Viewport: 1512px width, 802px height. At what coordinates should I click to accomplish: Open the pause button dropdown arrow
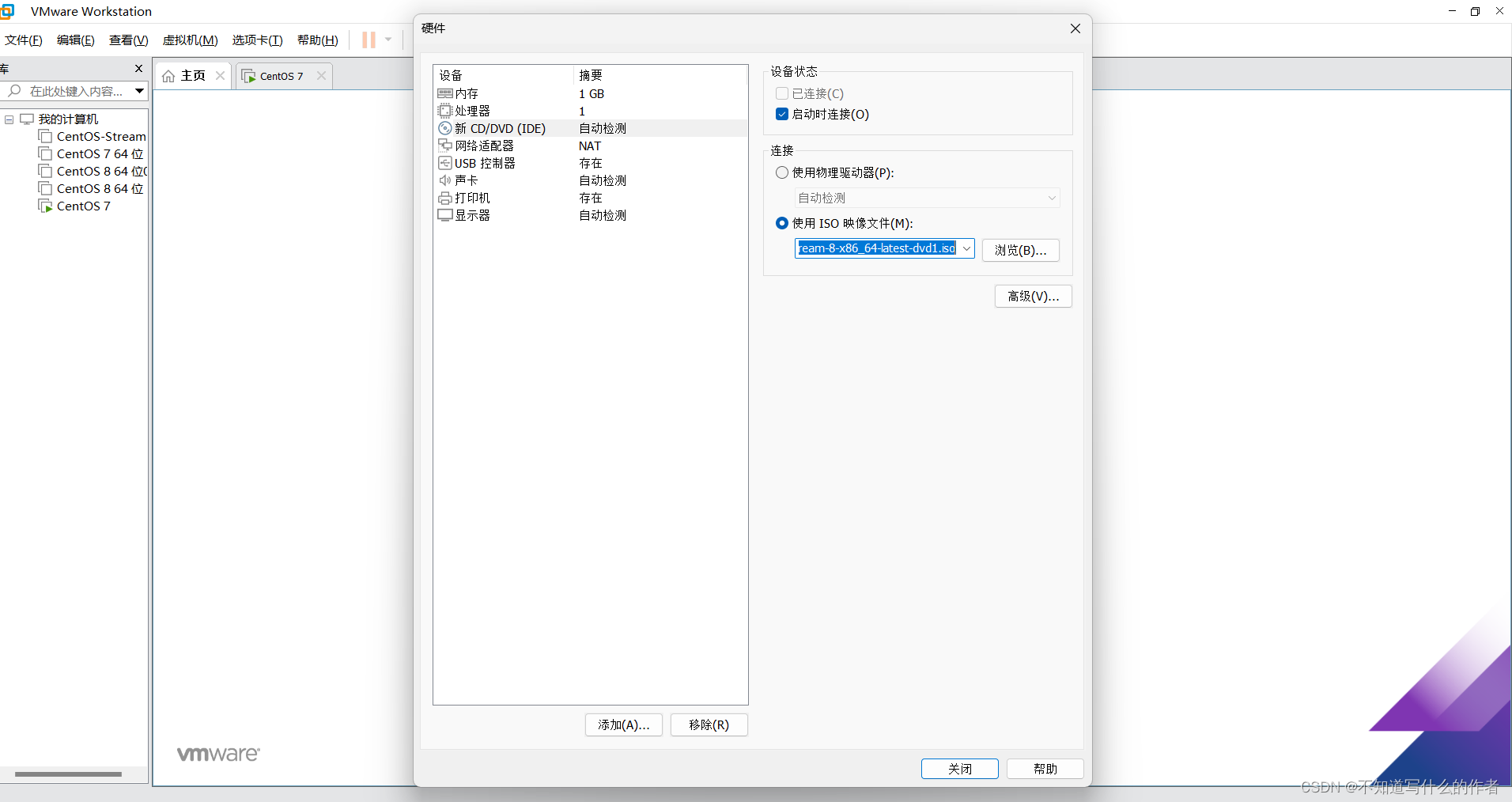point(388,40)
